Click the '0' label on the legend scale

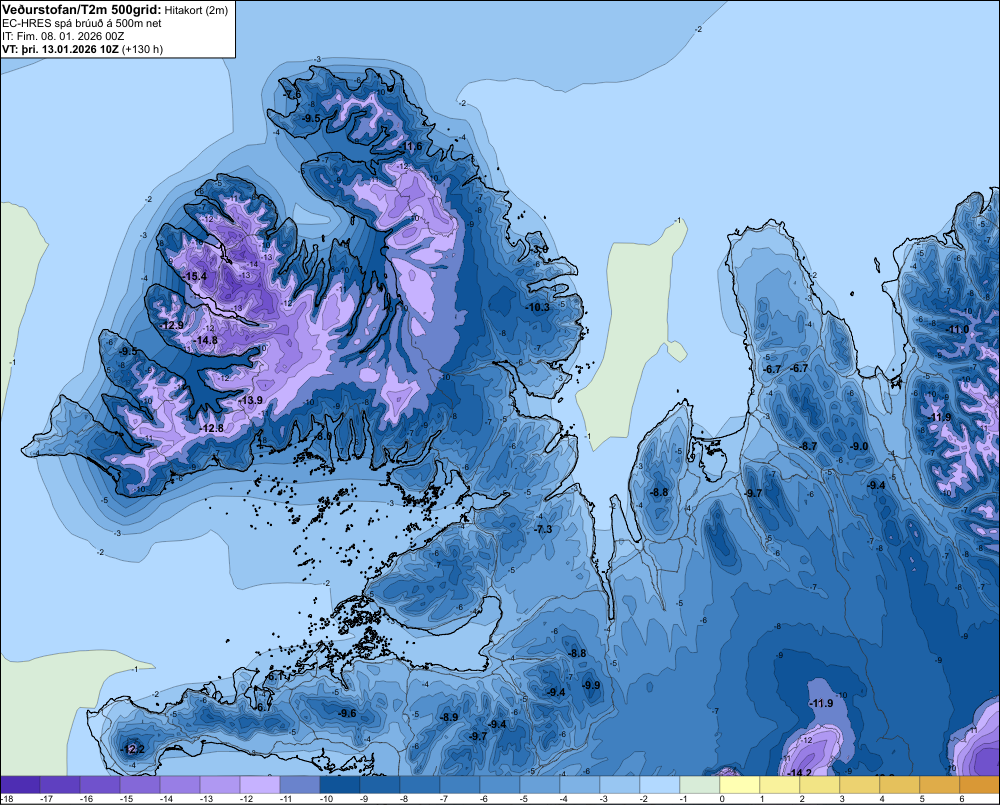point(722,799)
